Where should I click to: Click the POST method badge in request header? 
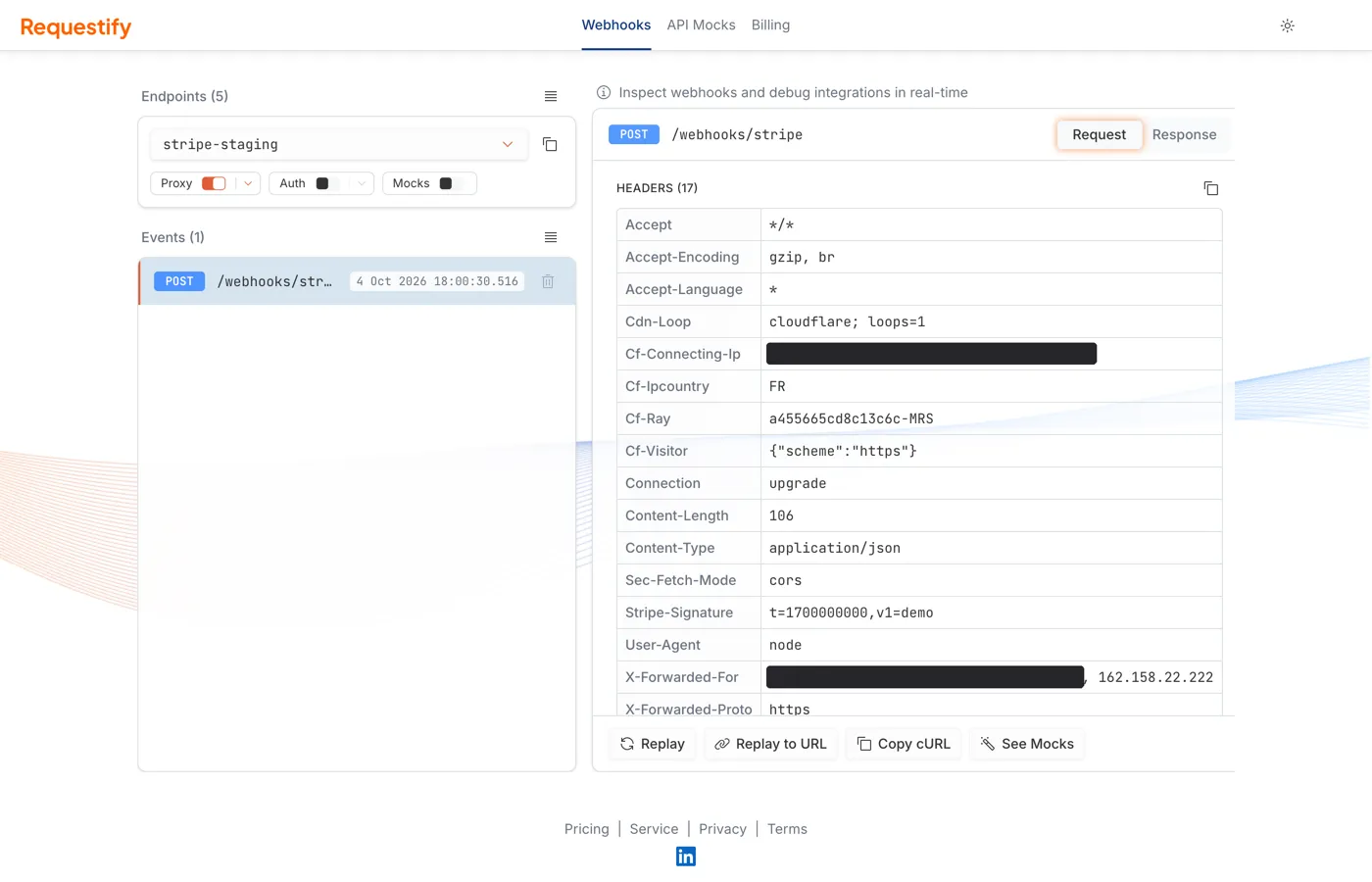[634, 134]
